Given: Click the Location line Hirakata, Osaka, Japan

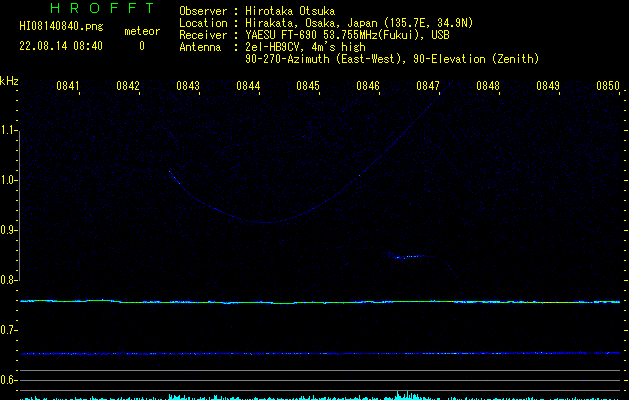Looking at the screenshot, I should 359,23.
